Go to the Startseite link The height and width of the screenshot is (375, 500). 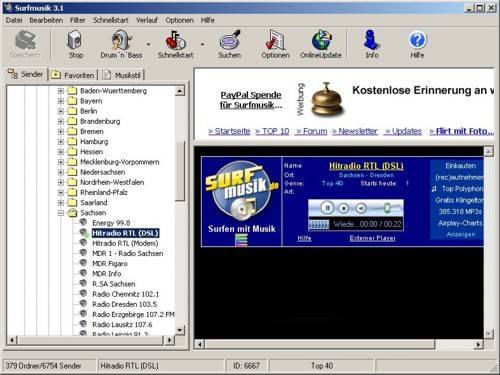point(229,131)
